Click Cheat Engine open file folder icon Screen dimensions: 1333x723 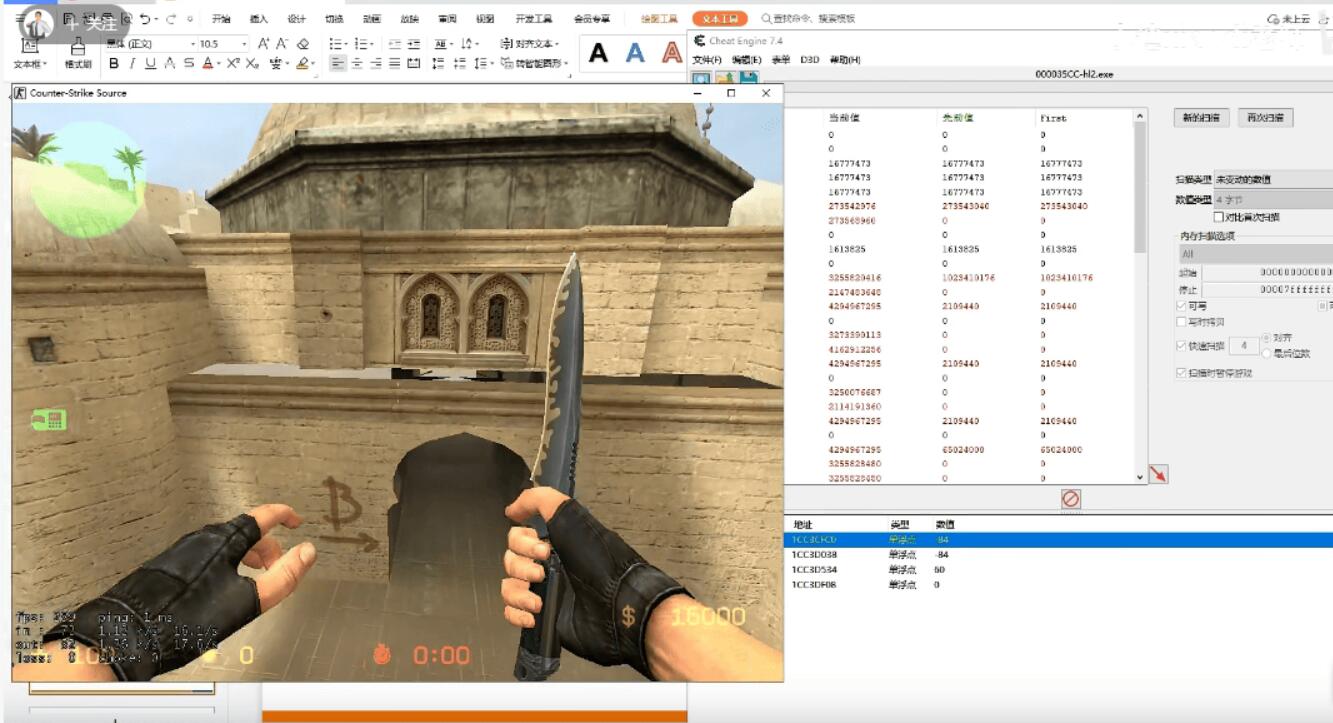pos(725,78)
